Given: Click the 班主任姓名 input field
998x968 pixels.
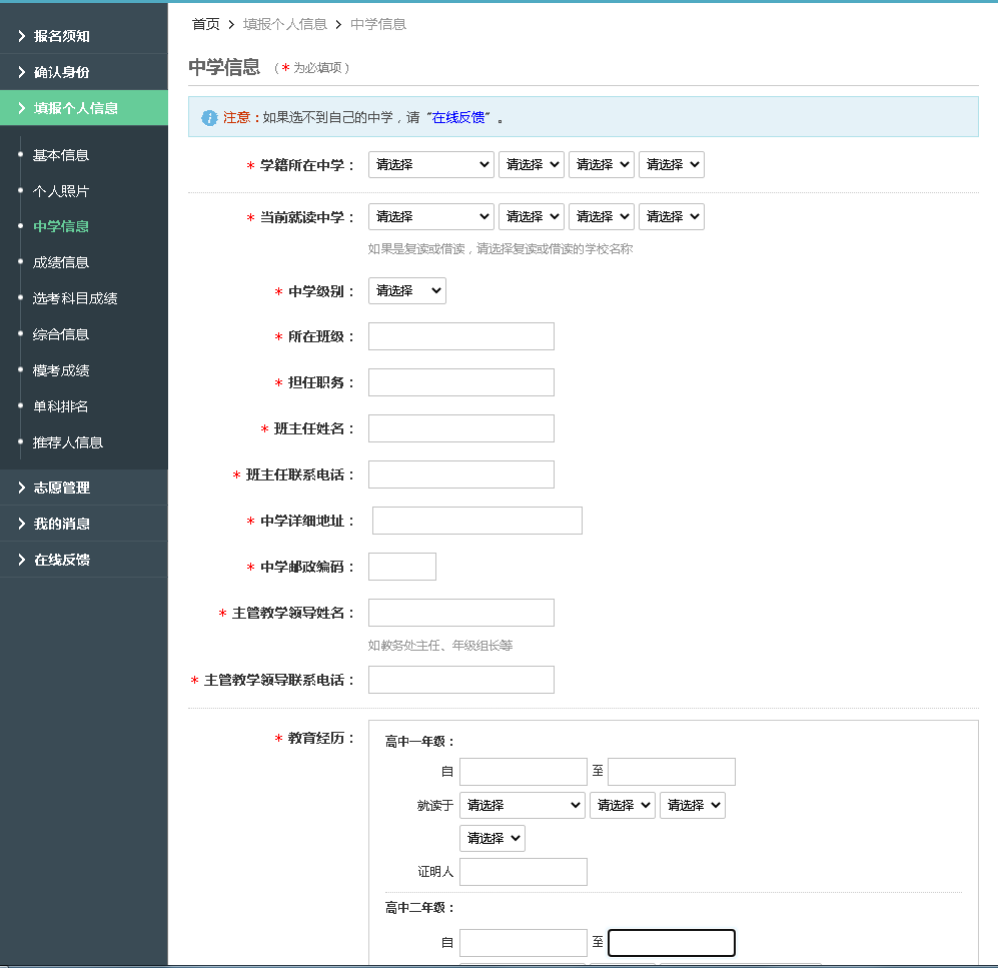Looking at the screenshot, I should pyautogui.click(x=461, y=429).
